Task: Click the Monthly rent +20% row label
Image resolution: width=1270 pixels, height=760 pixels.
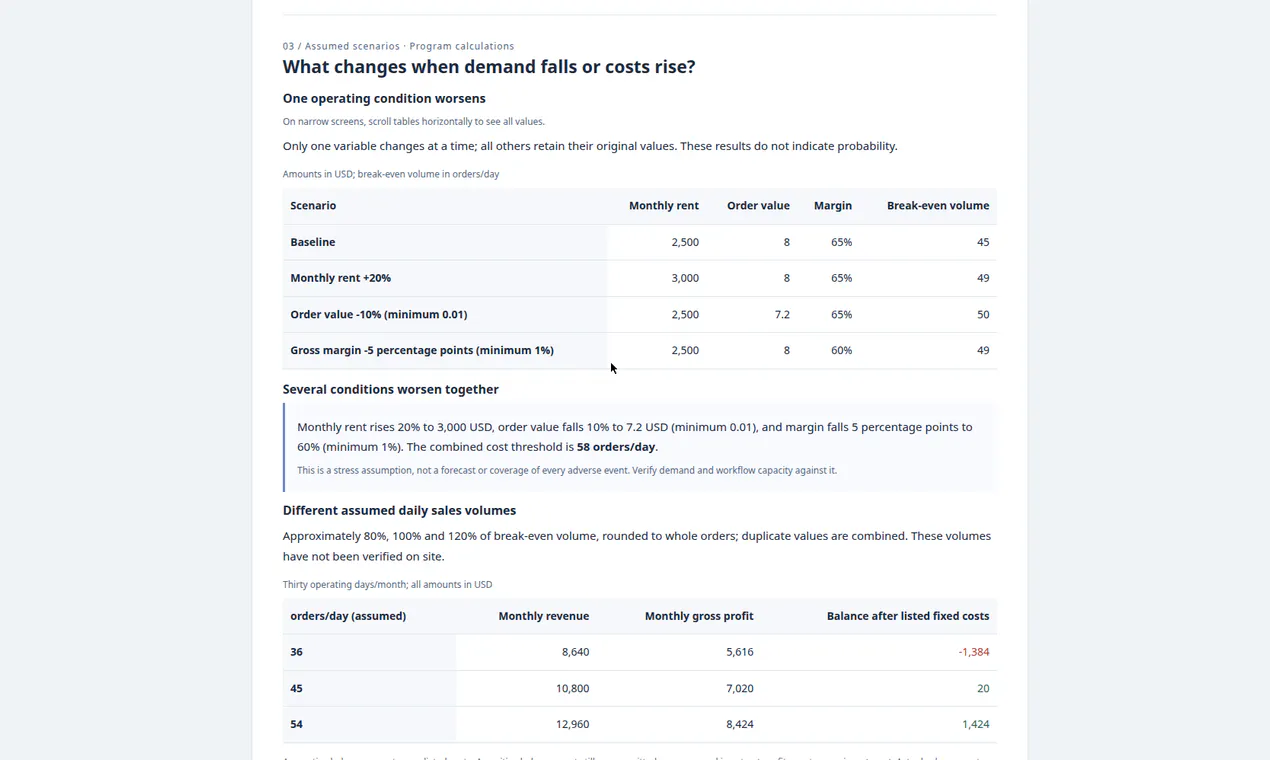Action: pos(340,278)
